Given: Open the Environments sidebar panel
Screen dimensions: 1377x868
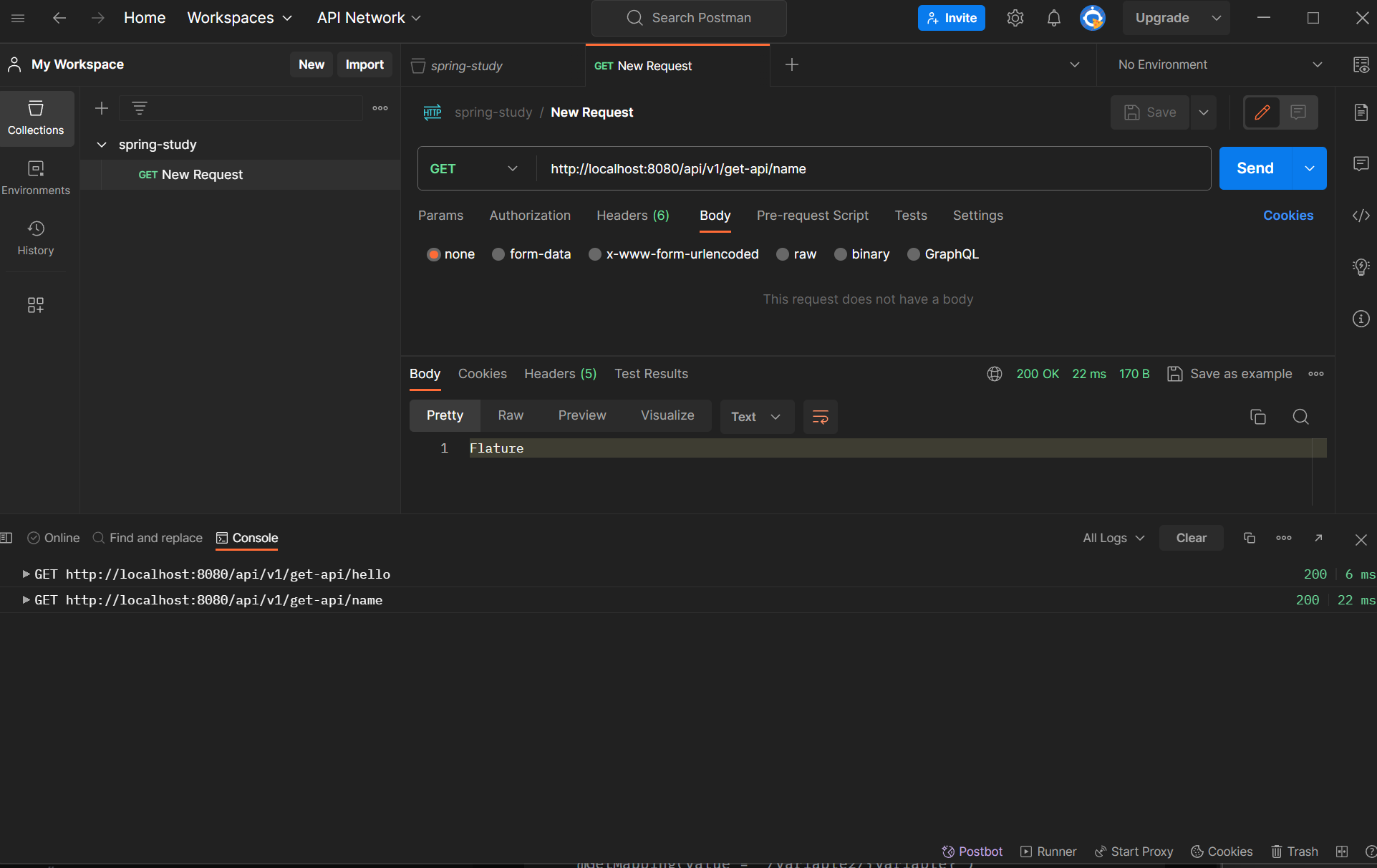Looking at the screenshot, I should pos(35,178).
